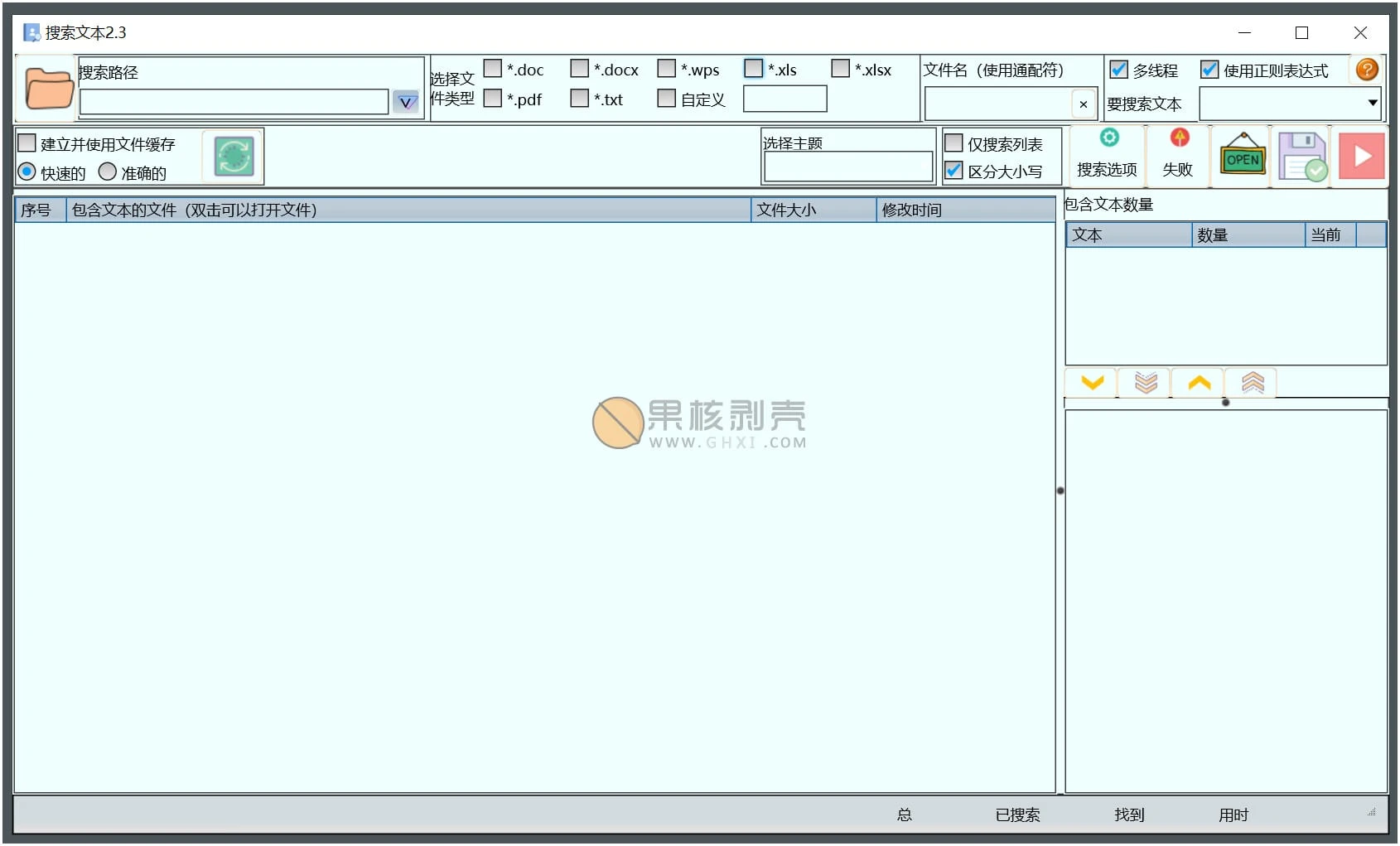Click the horizontal splitter handle dot
Viewport: 1400px width, 846px height.
[1225, 403]
